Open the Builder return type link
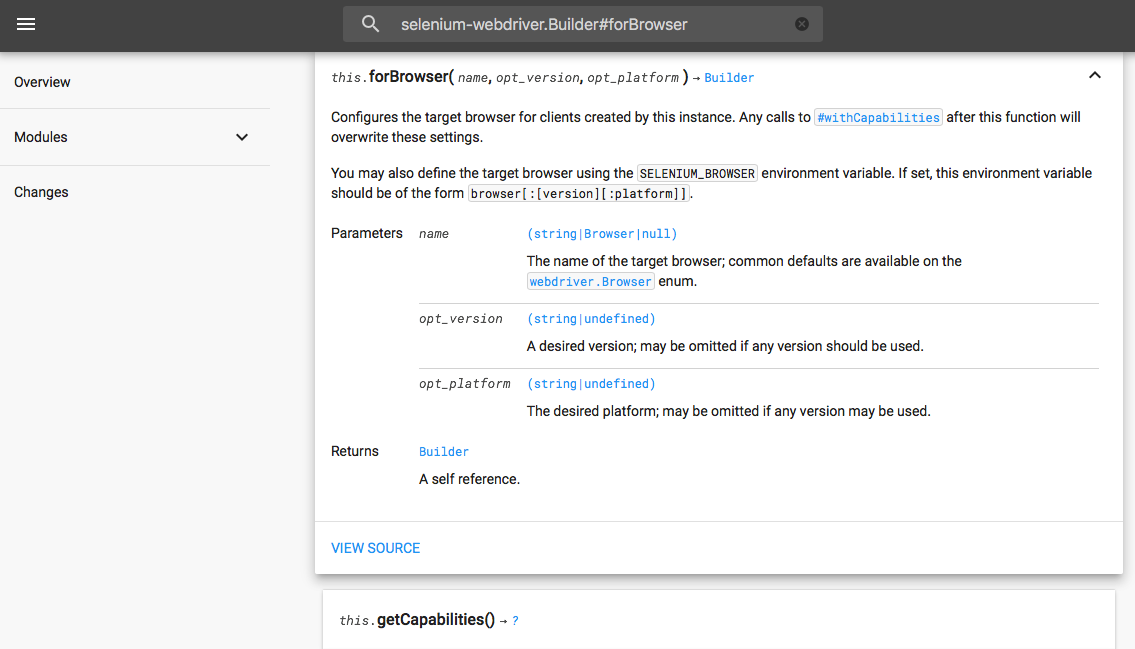 pos(729,76)
